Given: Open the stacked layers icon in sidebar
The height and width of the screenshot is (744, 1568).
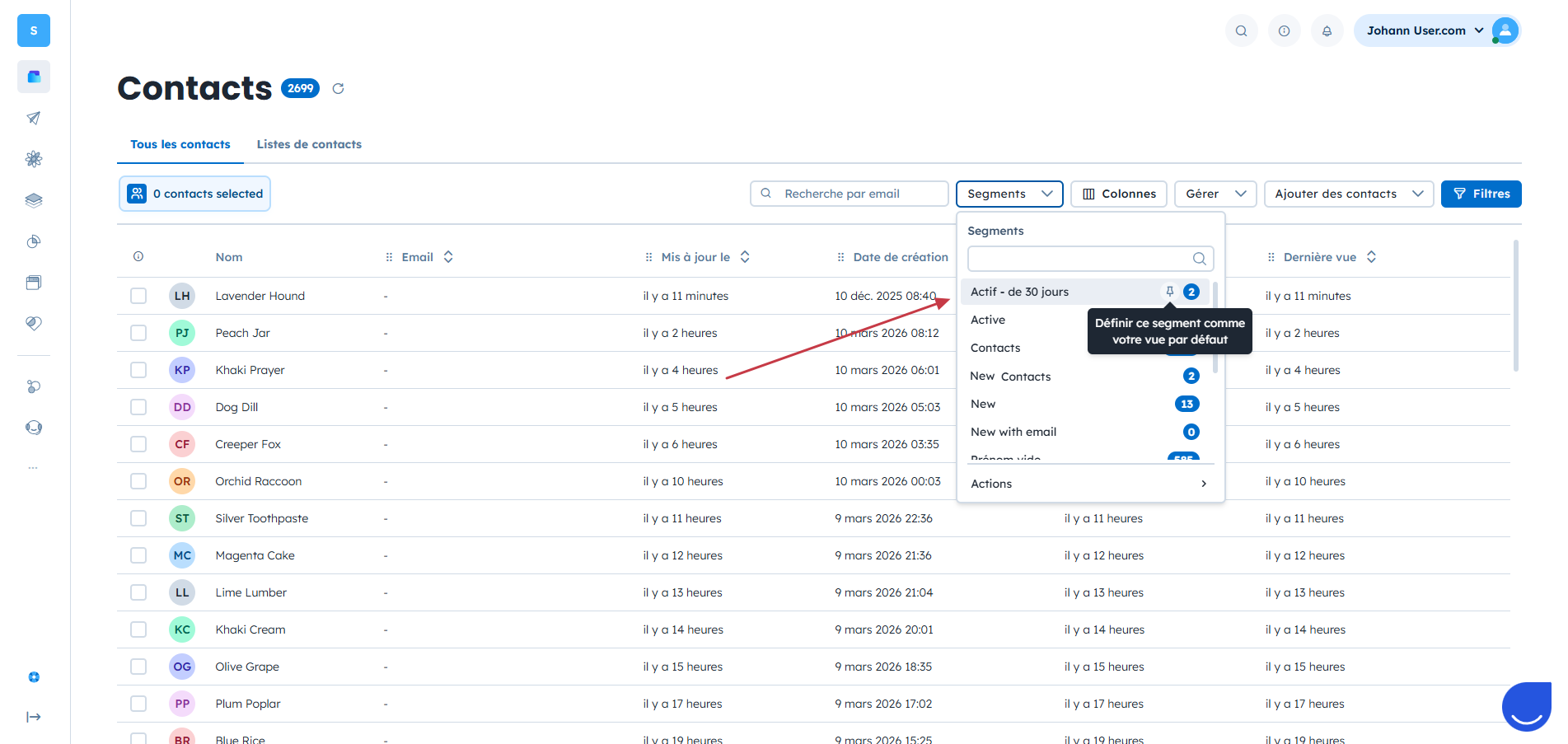Looking at the screenshot, I should 34,200.
